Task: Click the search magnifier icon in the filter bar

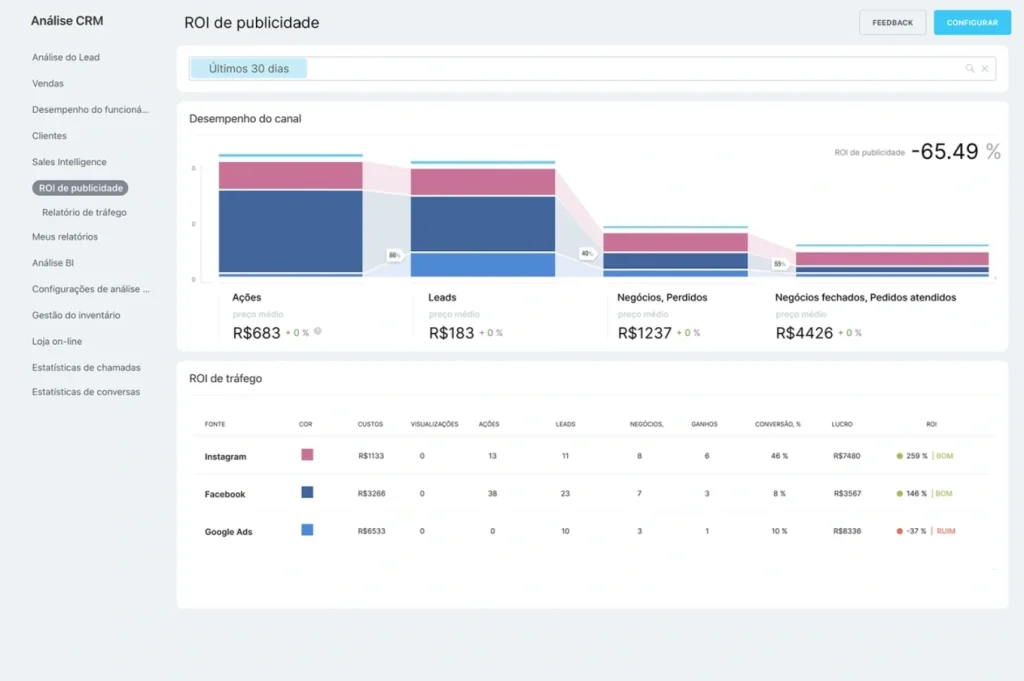Action: pyautogui.click(x=968, y=68)
